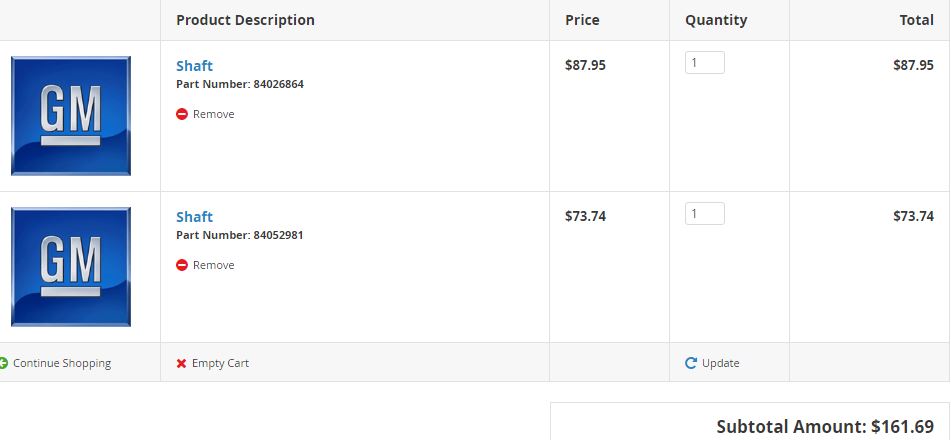This screenshot has width=951, height=440.
Task: Click the Total column header
Action: tap(916, 20)
